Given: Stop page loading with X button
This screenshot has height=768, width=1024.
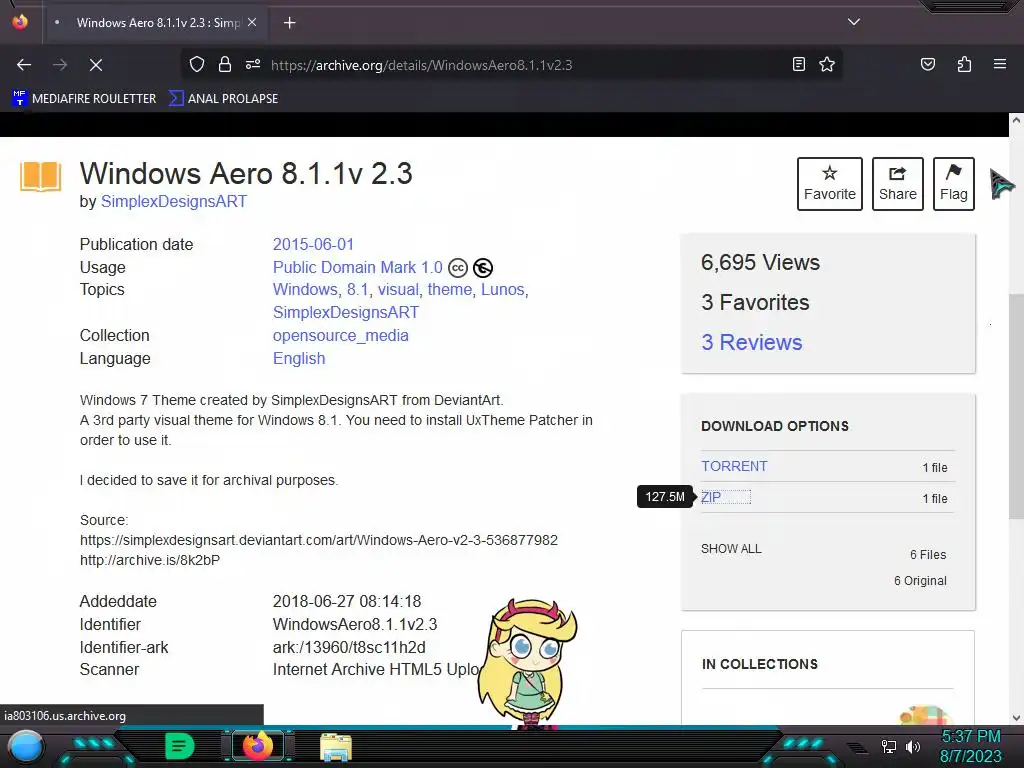Looking at the screenshot, I should coord(96,65).
